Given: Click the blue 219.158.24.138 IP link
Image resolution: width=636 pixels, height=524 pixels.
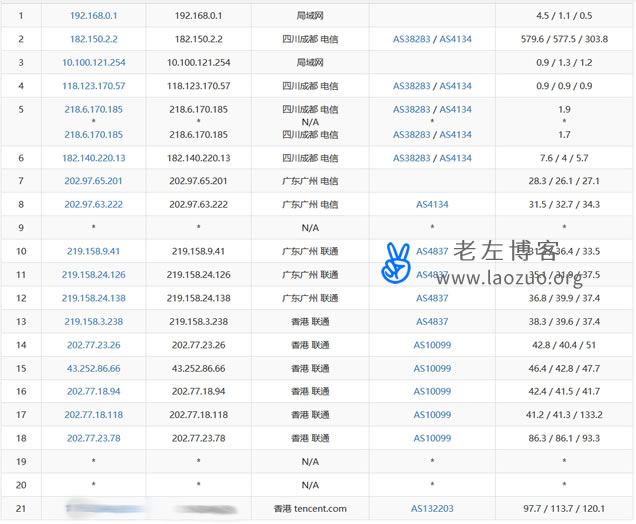Looking at the screenshot, I should pos(93,299).
